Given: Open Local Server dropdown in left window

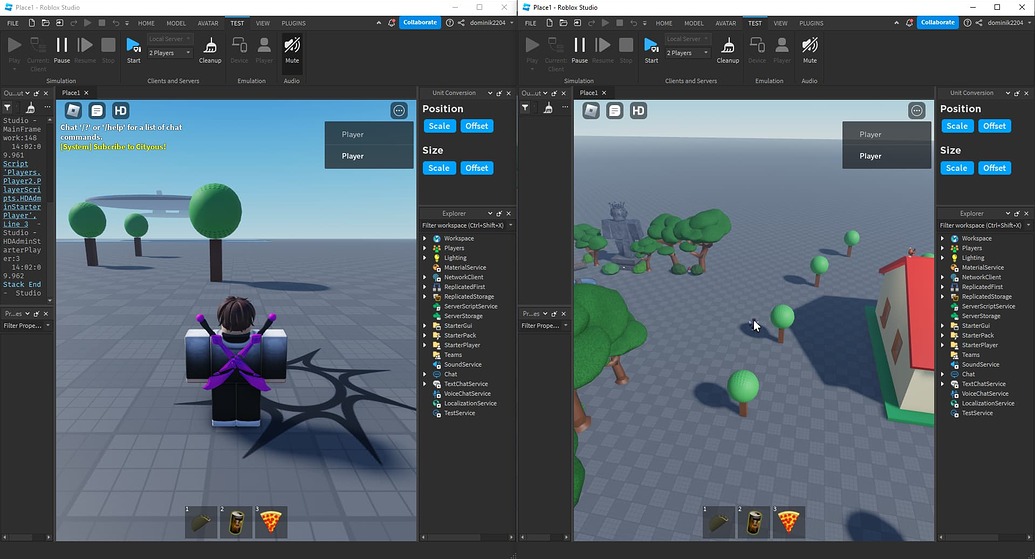Looking at the screenshot, I should [170, 39].
